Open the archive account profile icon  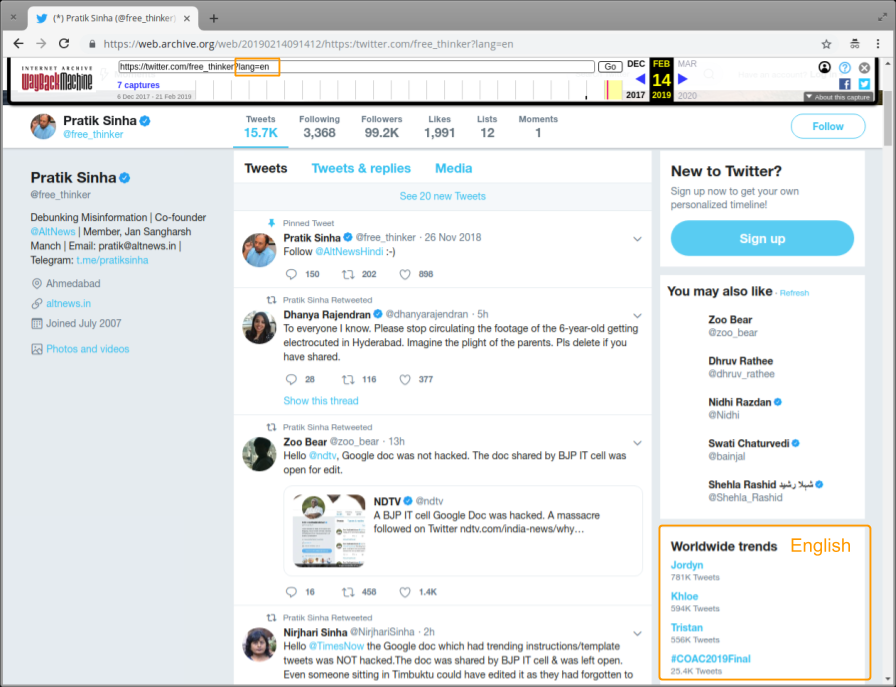coord(823,67)
